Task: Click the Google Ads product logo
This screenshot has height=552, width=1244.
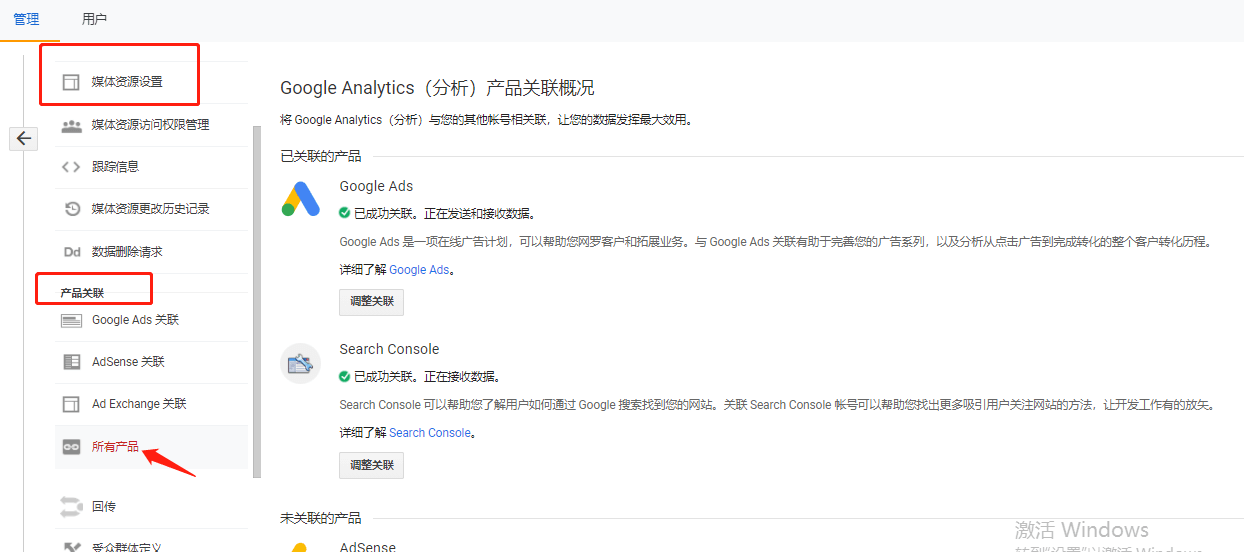Action: coord(300,199)
